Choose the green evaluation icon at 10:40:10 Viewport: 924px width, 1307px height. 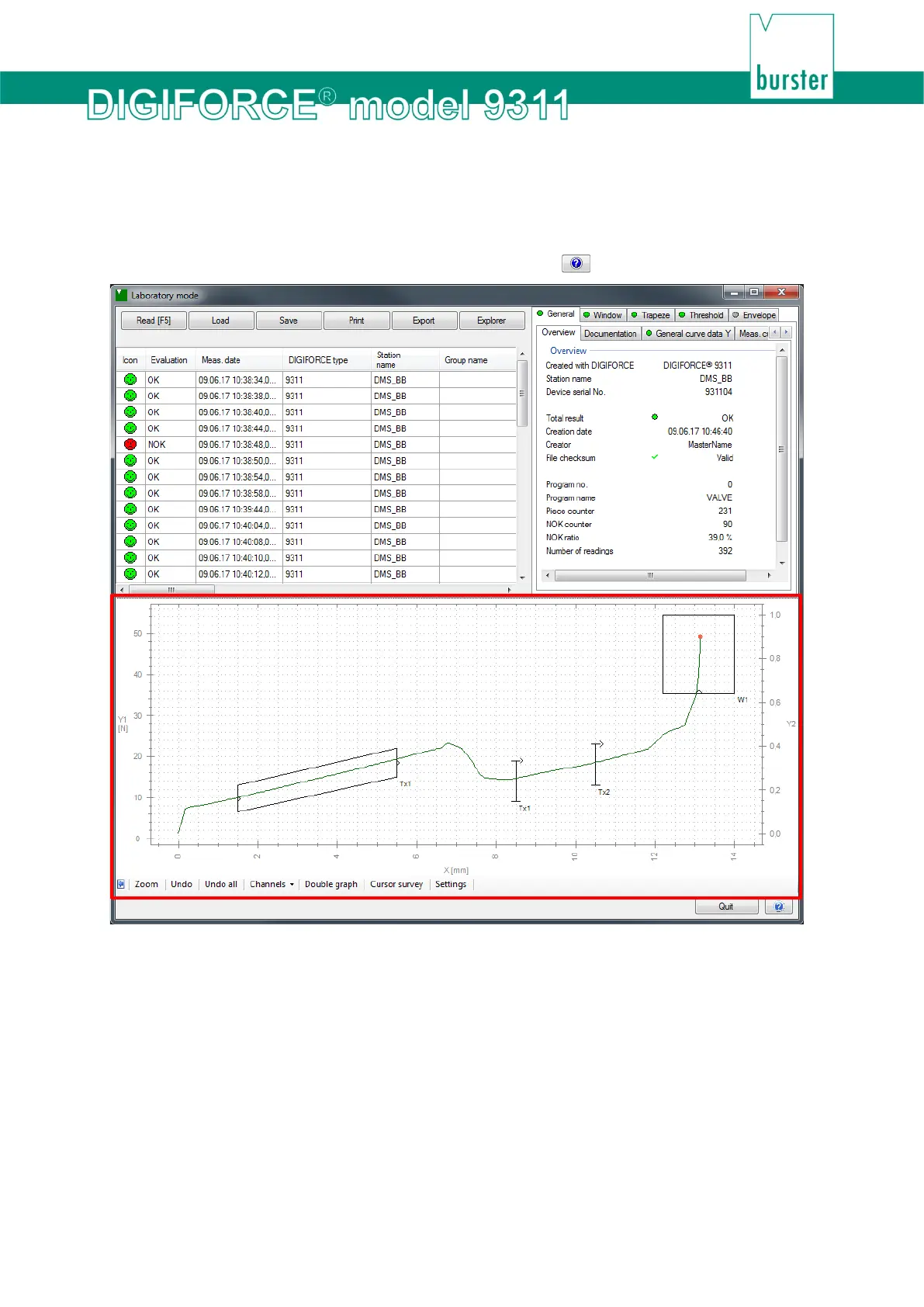130,558
